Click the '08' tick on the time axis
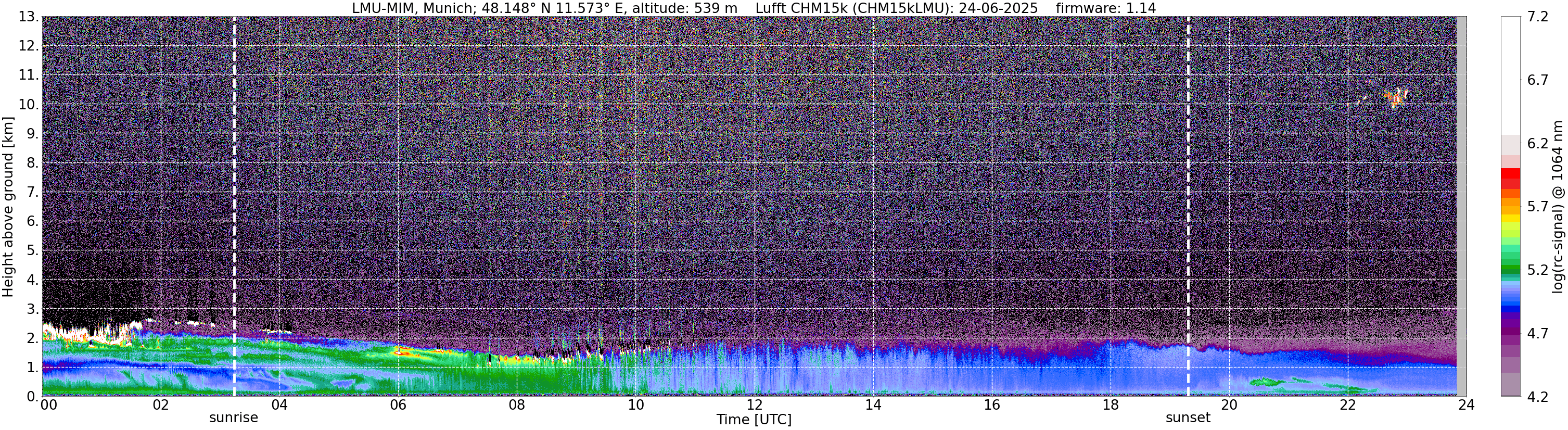The width and height of the screenshot is (1568, 430). click(517, 405)
